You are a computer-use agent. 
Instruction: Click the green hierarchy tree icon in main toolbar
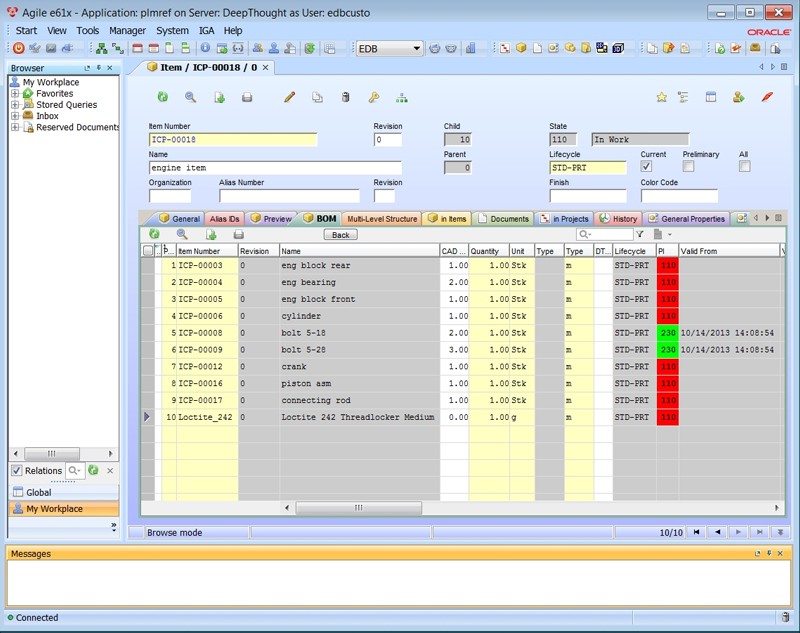pyautogui.click(x=102, y=48)
